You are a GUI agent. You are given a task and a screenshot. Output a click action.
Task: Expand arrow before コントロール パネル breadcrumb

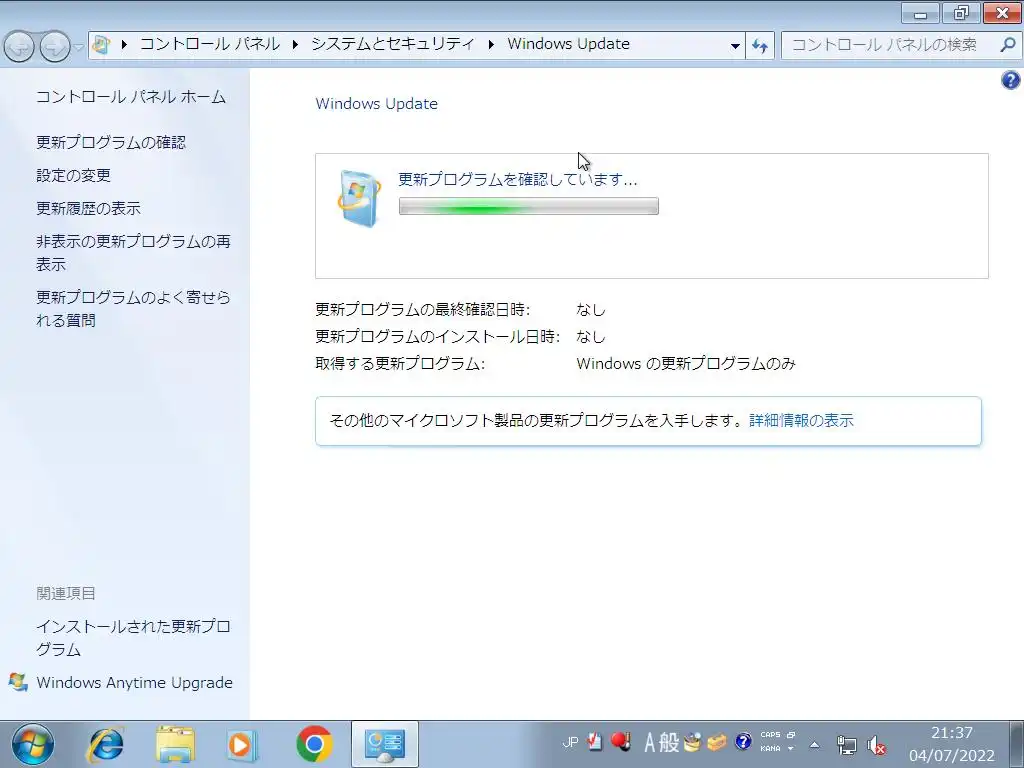tap(124, 44)
